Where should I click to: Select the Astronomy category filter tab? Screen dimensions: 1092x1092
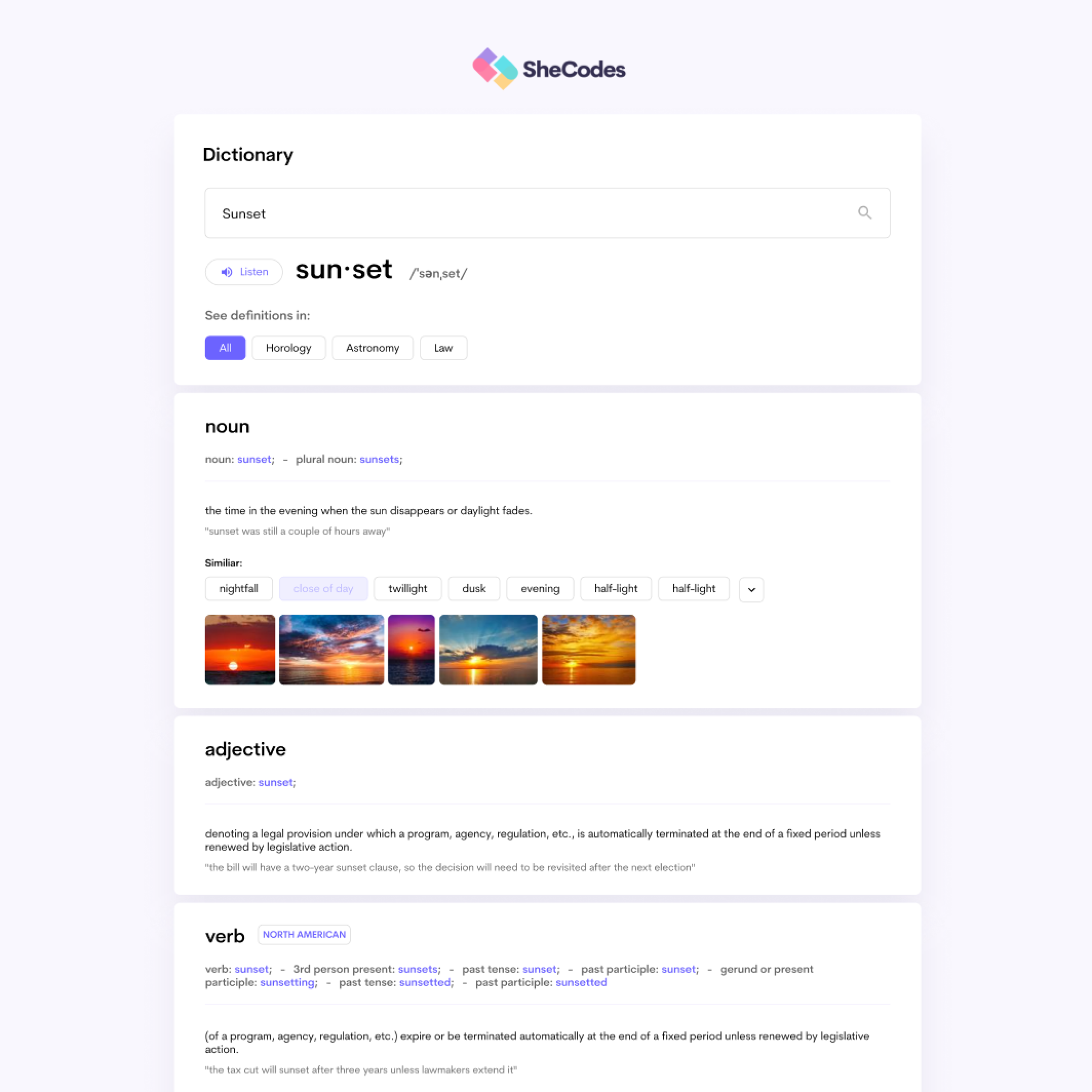click(372, 347)
